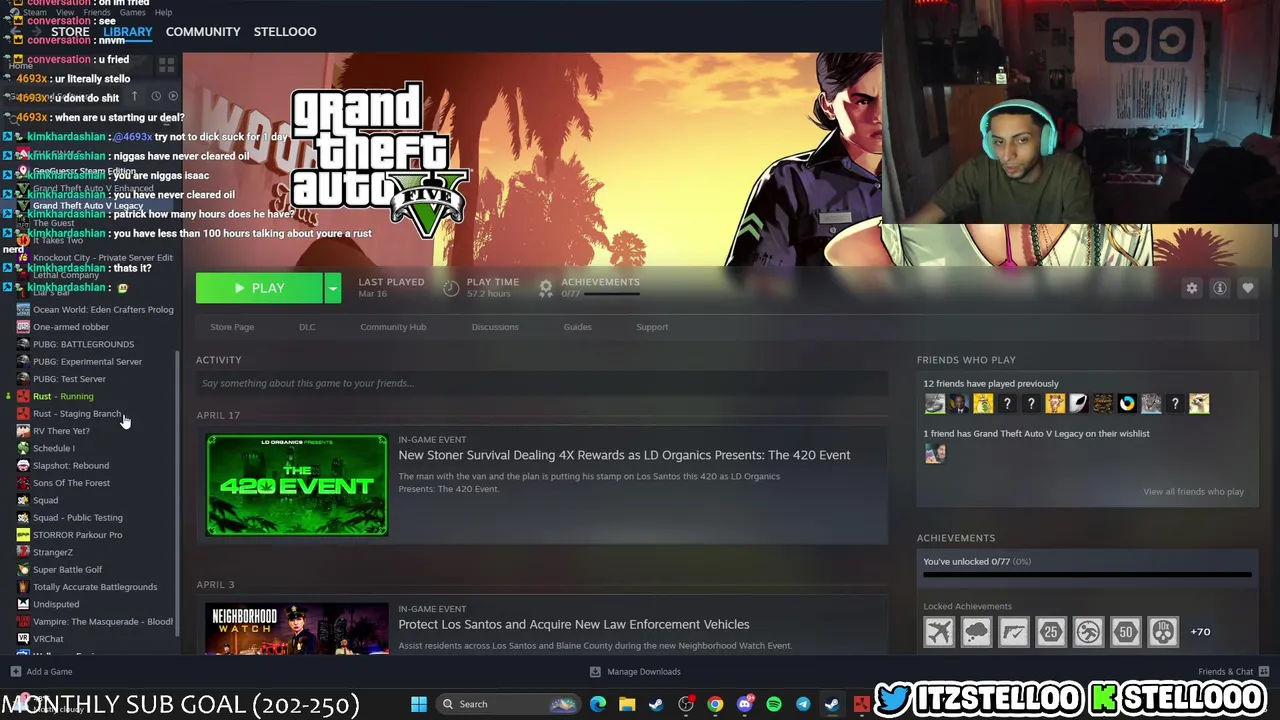The width and height of the screenshot is (1280, 720).
Task: Open Google Chrome from taskbar
Action: coord(715,704)
